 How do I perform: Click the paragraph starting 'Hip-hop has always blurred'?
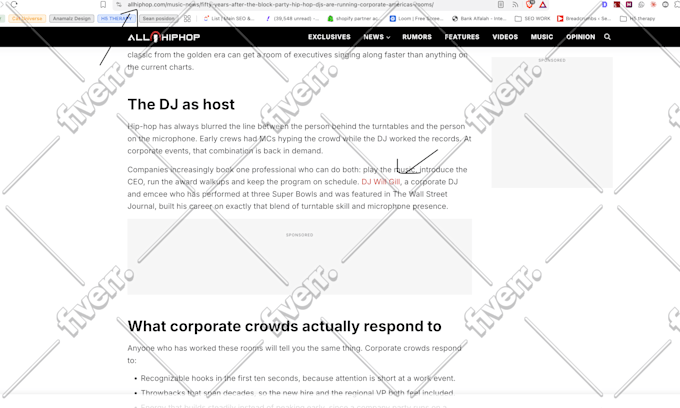[299, 139]
